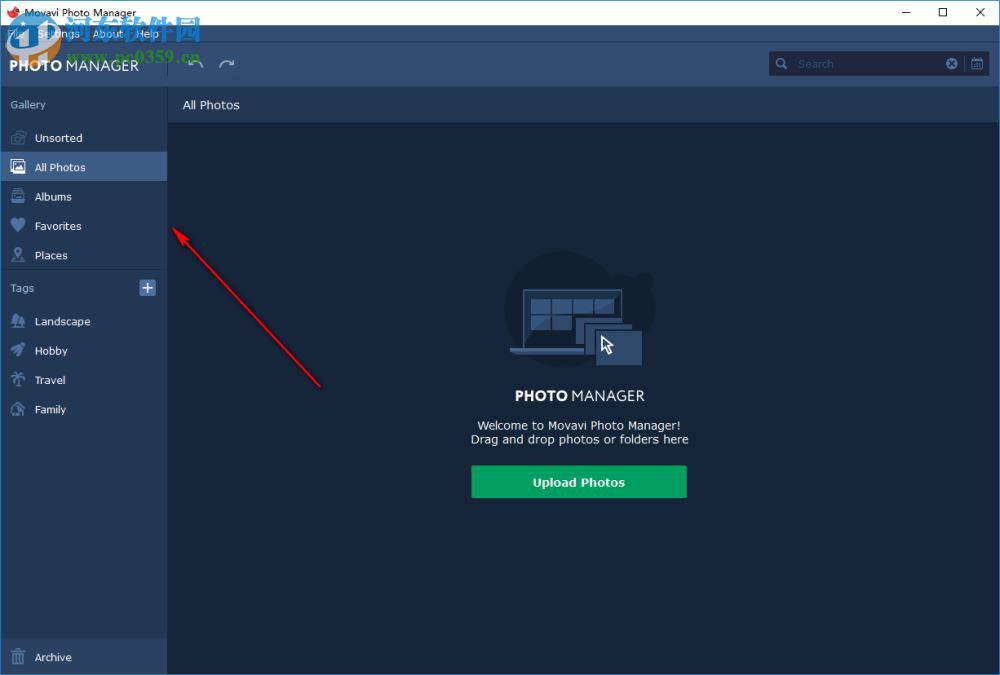1000x675 pixels.
Task: Filter by the Travel tag
Action: tap(84, 380)
